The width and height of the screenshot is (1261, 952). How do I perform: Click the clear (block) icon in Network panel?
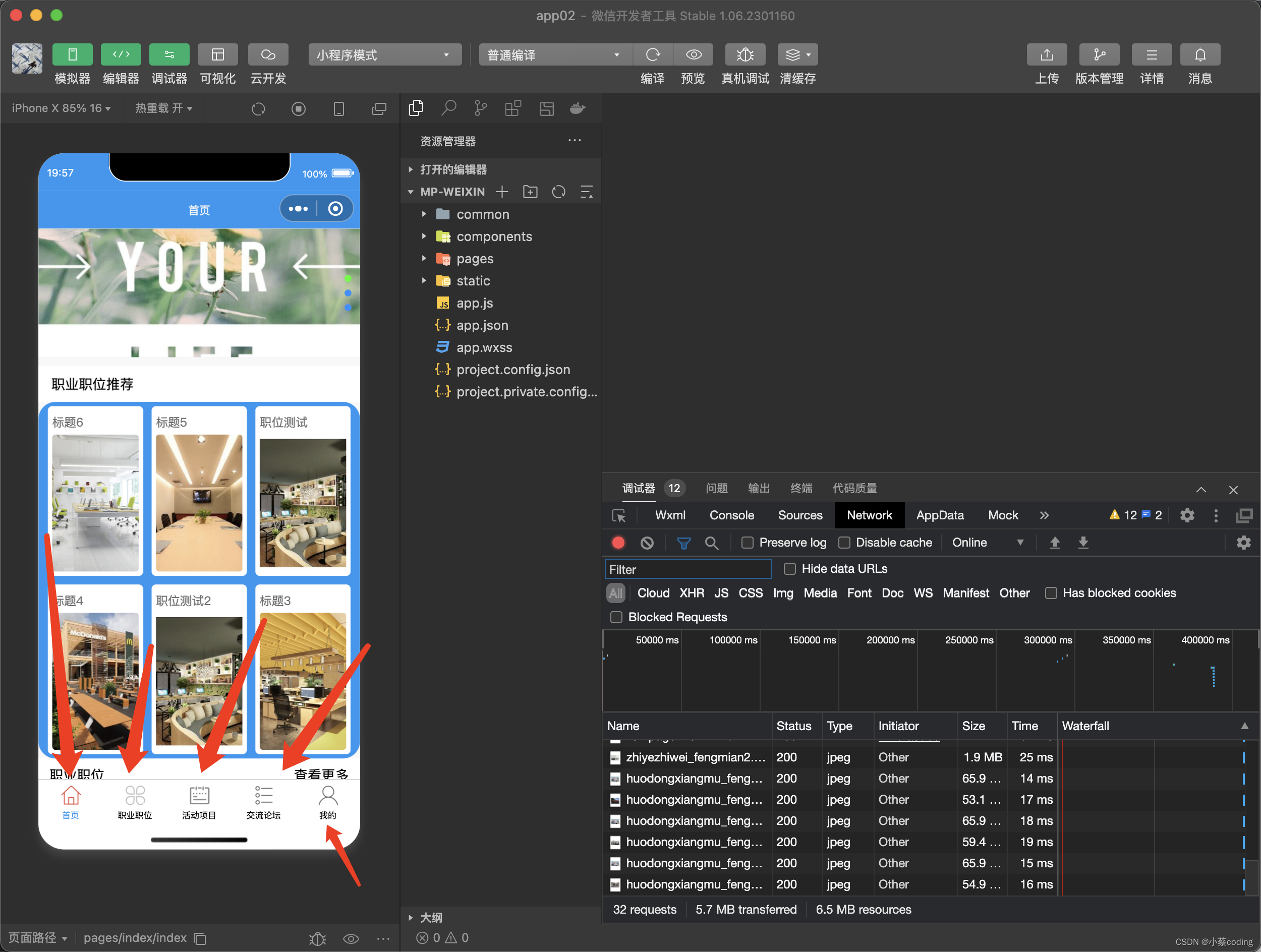coord(649,542)
